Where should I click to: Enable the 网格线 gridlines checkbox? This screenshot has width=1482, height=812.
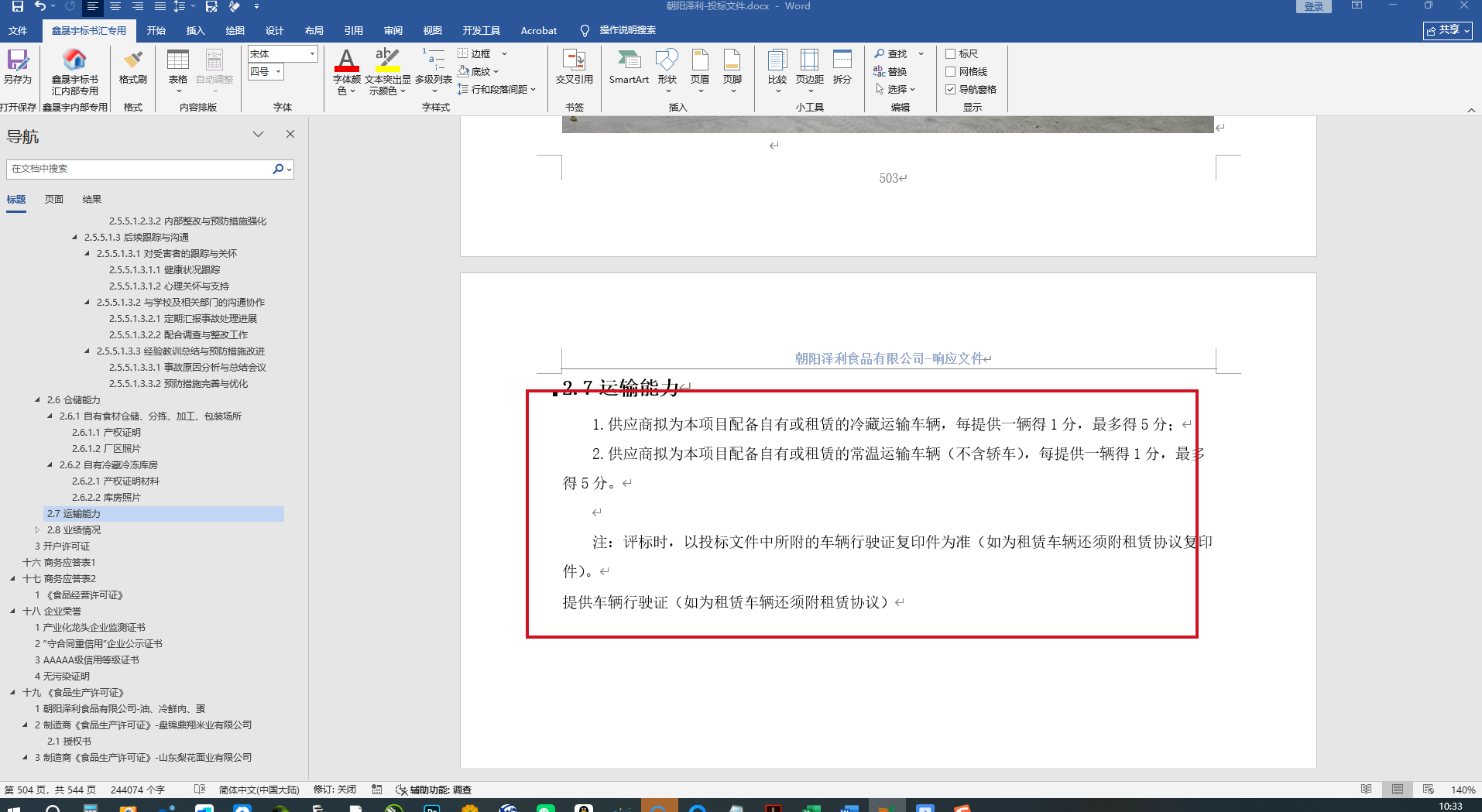pyautogui.click(x=950, y=71)
